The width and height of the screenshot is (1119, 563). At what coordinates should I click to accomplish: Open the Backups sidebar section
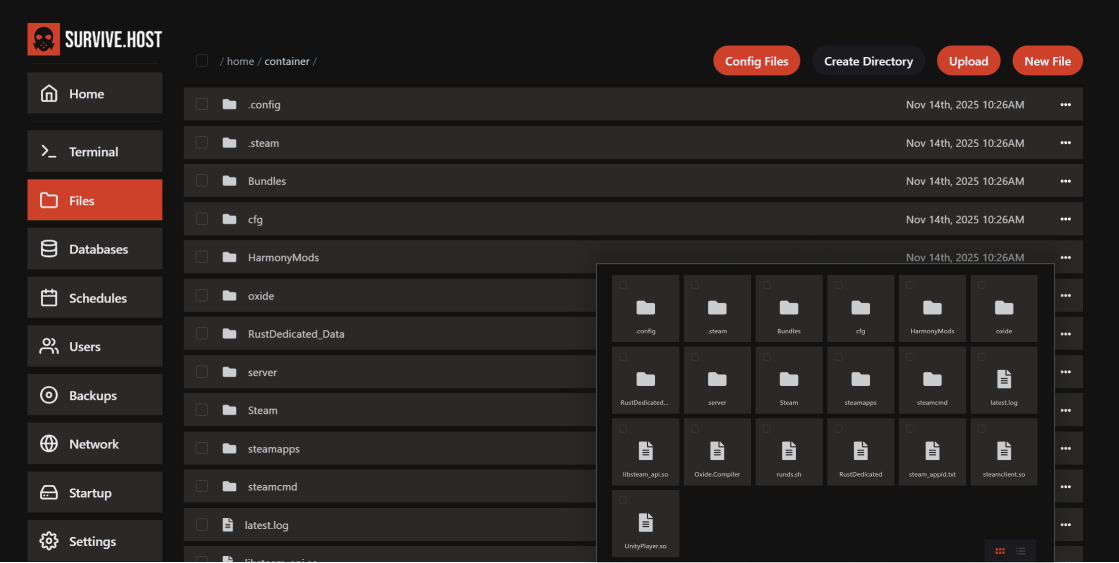click(x=94, y=396)
